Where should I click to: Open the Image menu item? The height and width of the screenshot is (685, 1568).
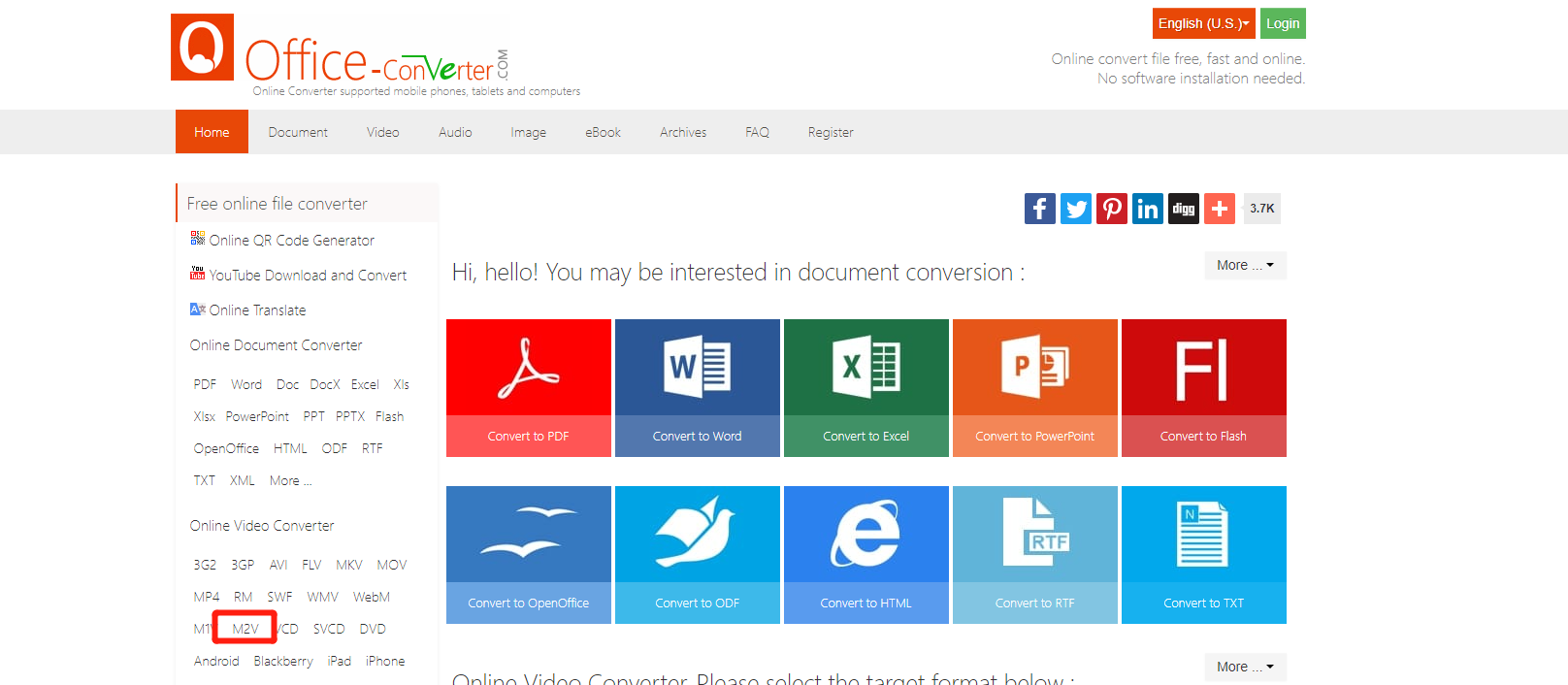coord(529,132)
